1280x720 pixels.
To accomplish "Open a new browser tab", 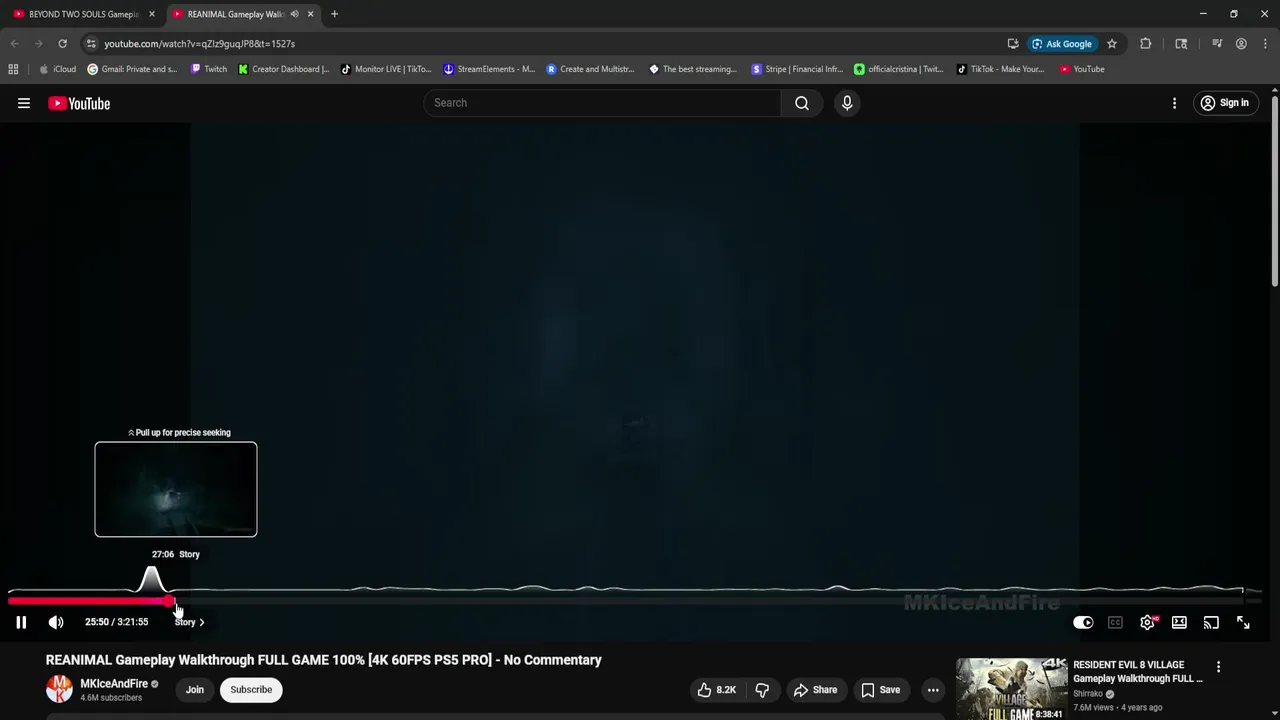I will tap(334, 14).
